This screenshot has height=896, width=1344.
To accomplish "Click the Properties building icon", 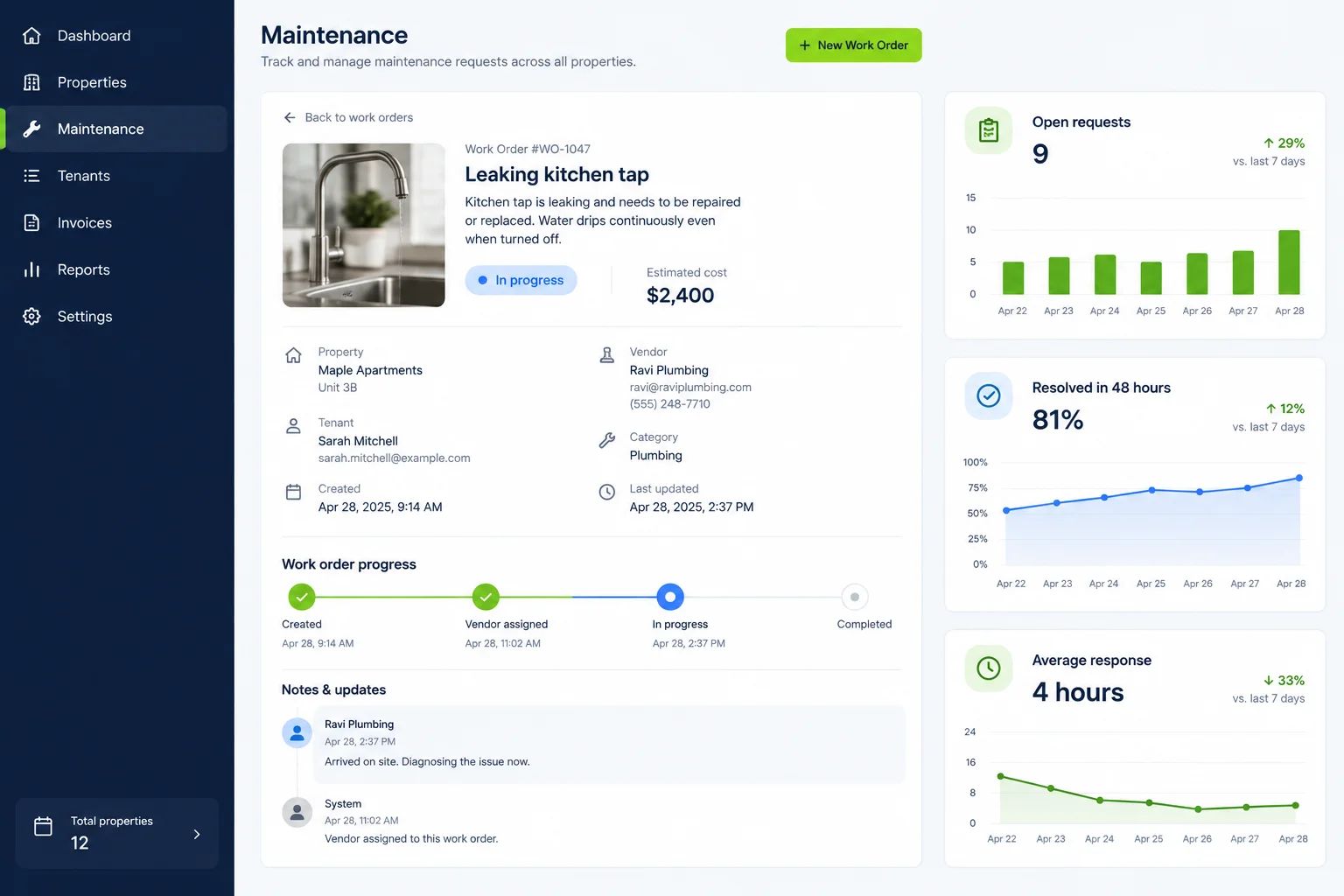I will (x=31, y=82).
